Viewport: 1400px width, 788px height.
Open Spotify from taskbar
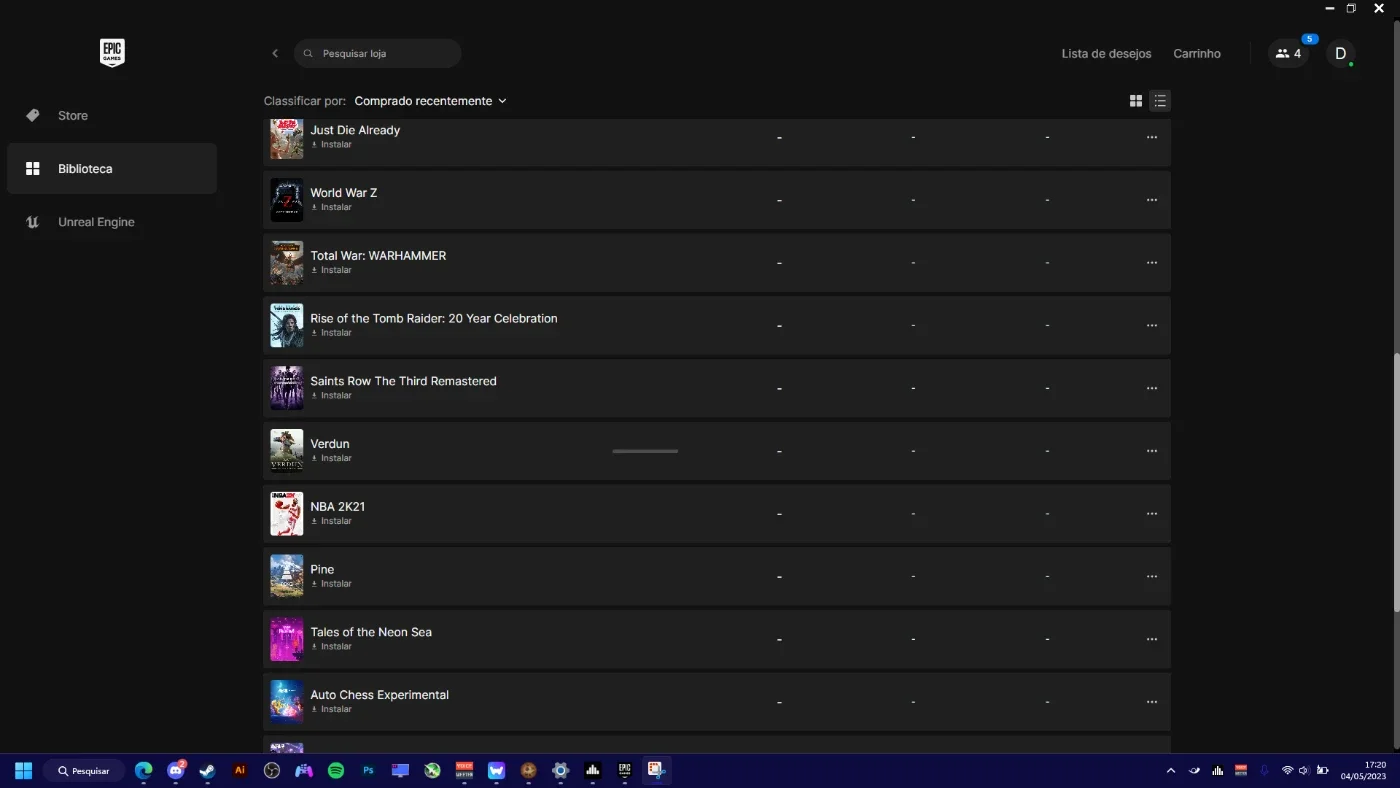[336, 771]
